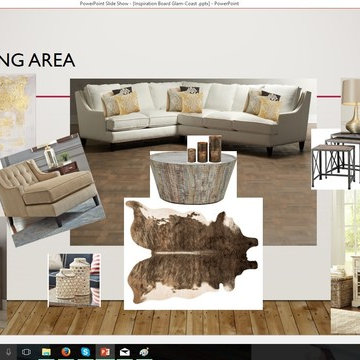Click the rightmost gray taskbar app icon

point(144,352)
